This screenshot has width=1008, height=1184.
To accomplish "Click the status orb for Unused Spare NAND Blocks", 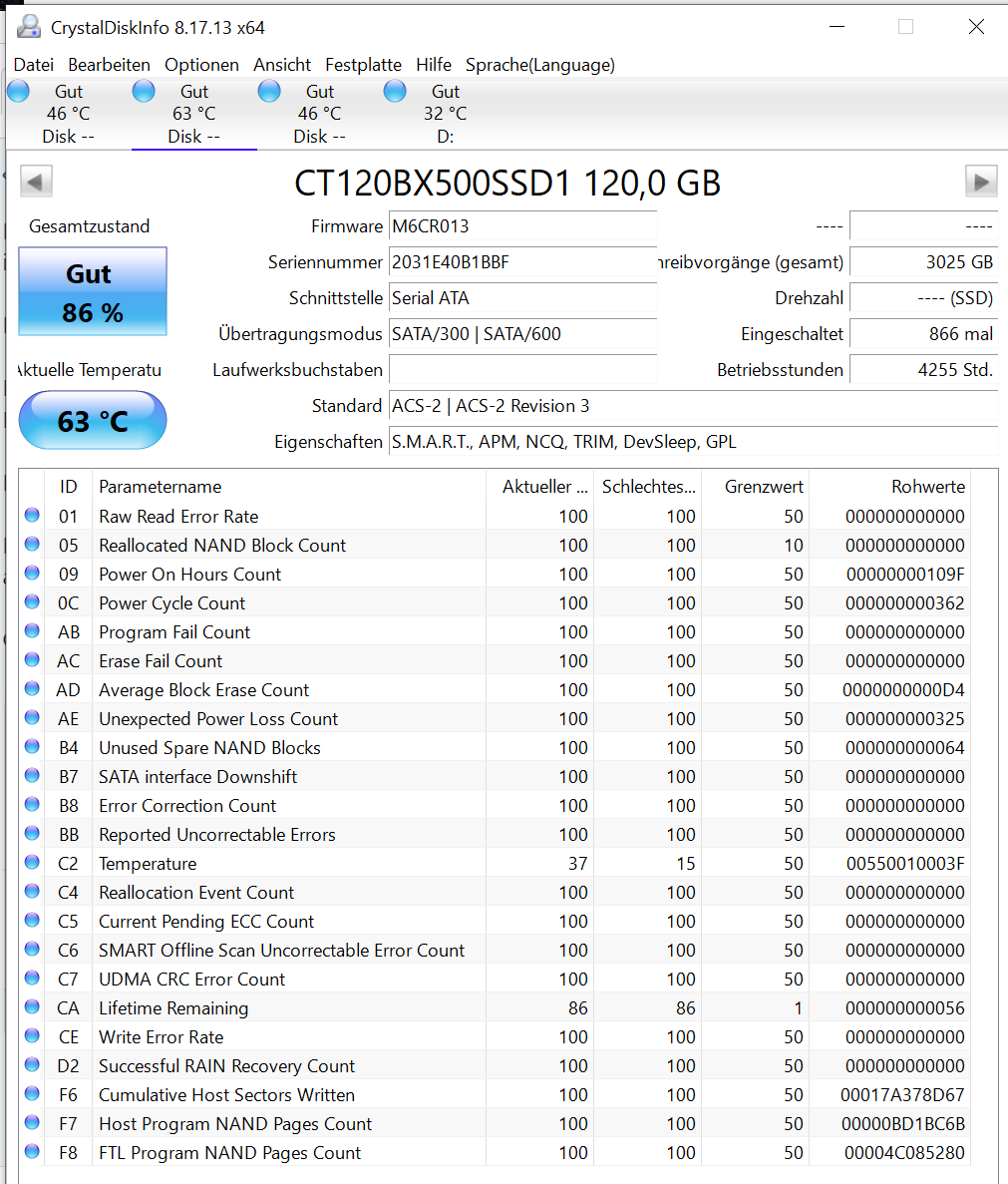I will pos(32,746).
